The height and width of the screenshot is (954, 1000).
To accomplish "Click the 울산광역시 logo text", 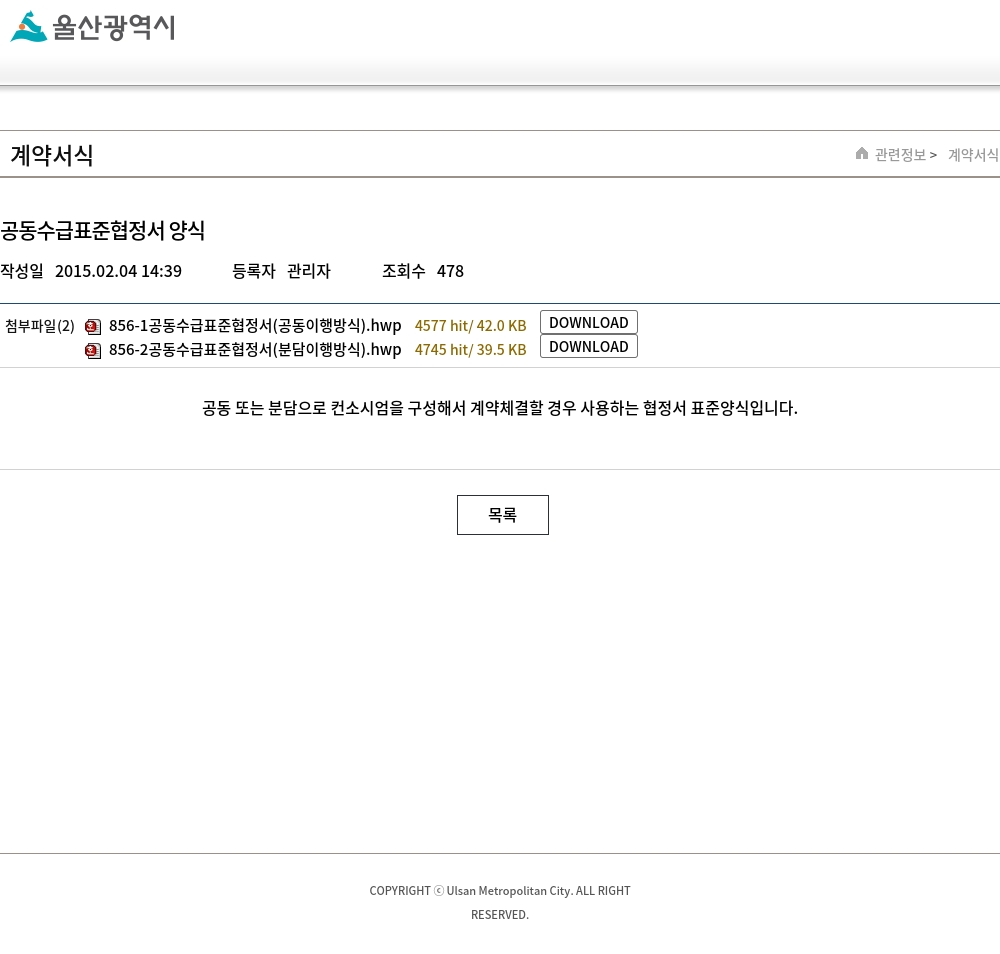I will 113,27.
